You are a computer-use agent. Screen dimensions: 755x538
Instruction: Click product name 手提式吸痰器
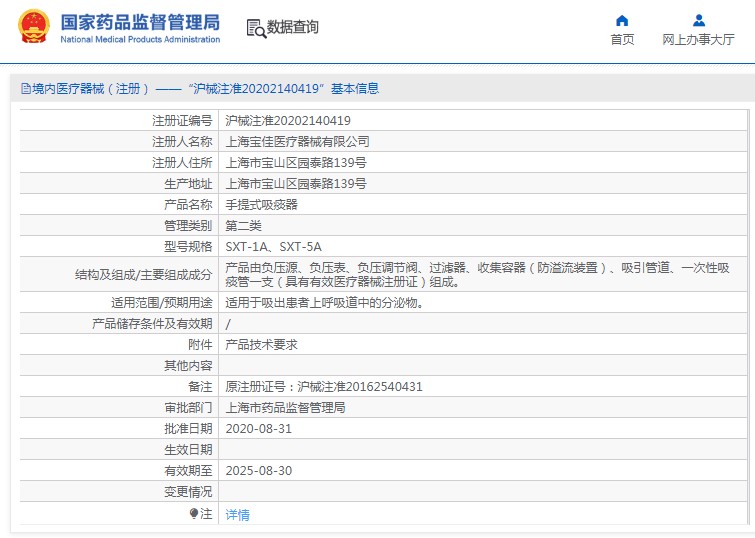261,205
